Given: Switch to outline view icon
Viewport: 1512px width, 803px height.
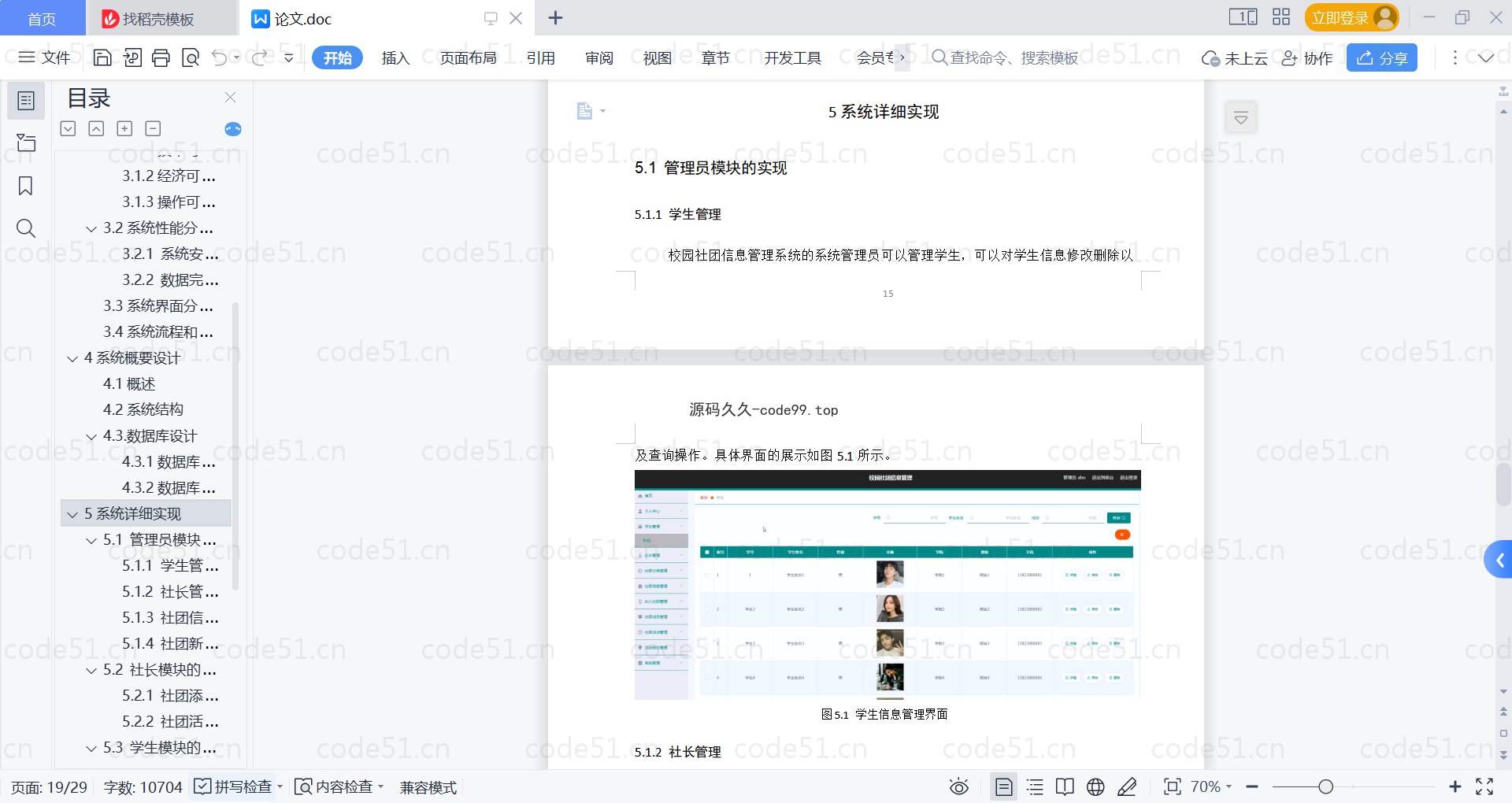Looking at the screenshot, I should (1035, 786).
